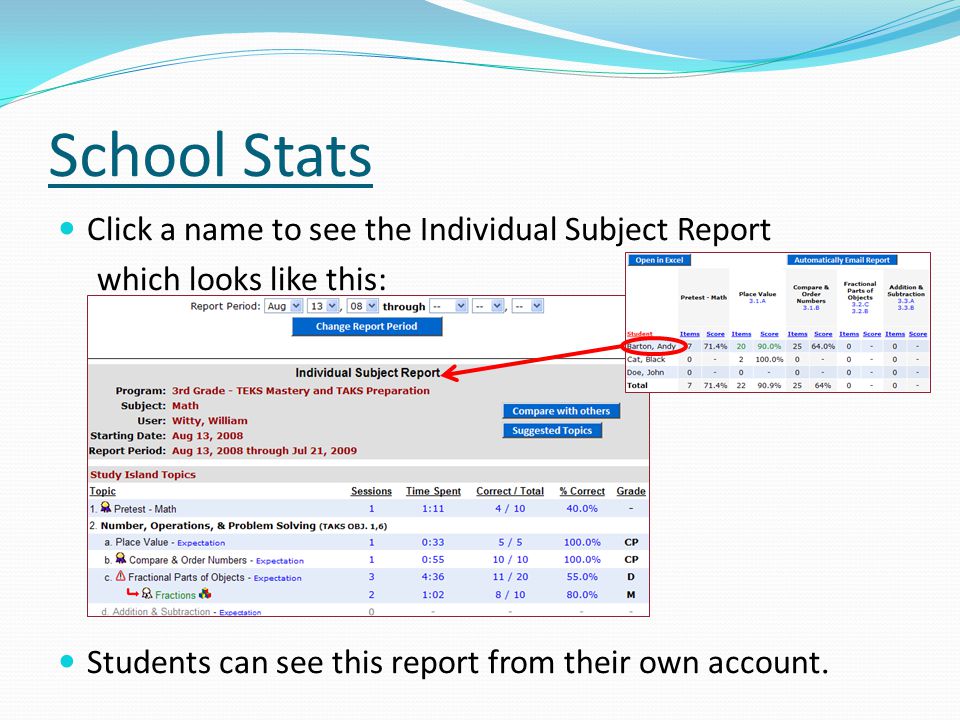Image resolution: width=960 pixels, height=720 pixels.
Task: Click the 40.0% value in the Pretest row
Action: point(582,509)
